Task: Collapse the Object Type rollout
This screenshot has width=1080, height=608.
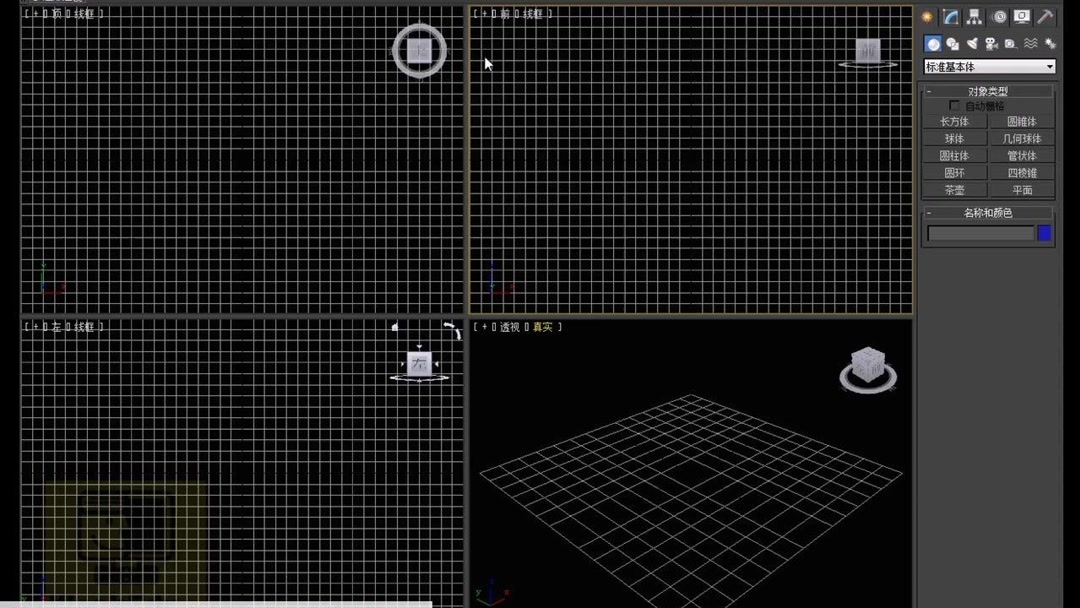Action: click(929, 91)
